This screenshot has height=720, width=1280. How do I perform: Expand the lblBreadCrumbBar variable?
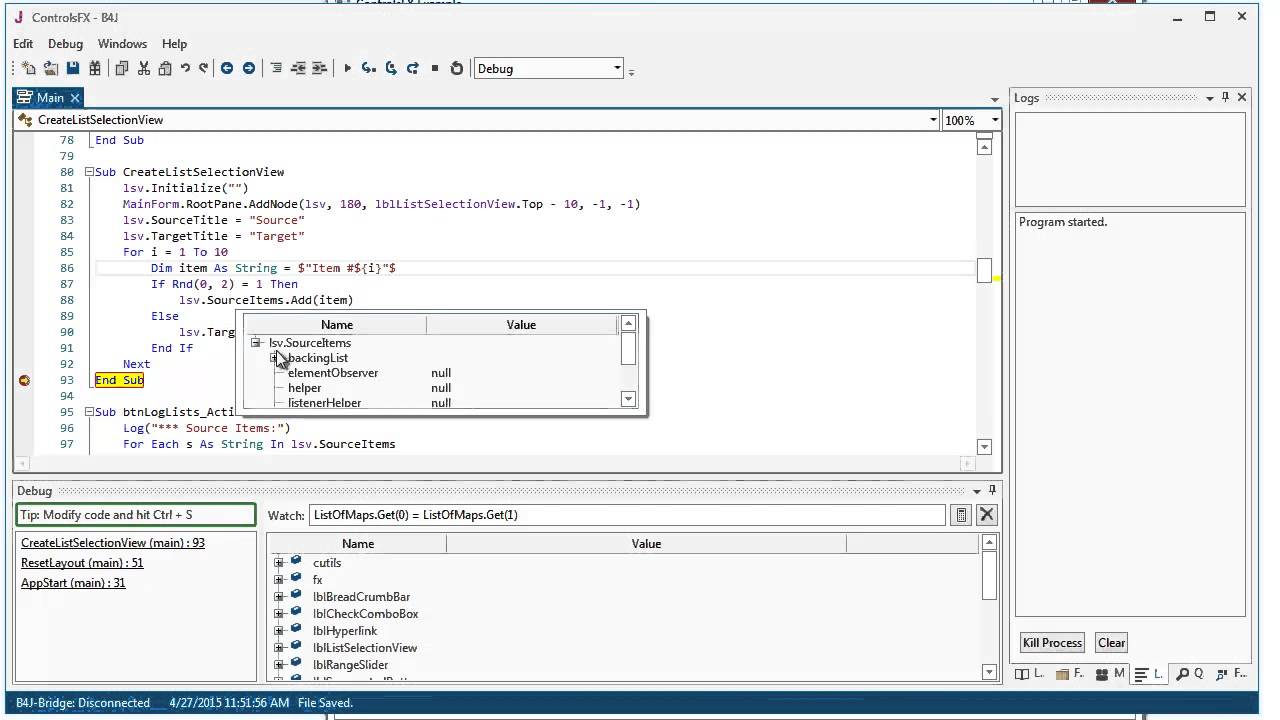[279, 596]
